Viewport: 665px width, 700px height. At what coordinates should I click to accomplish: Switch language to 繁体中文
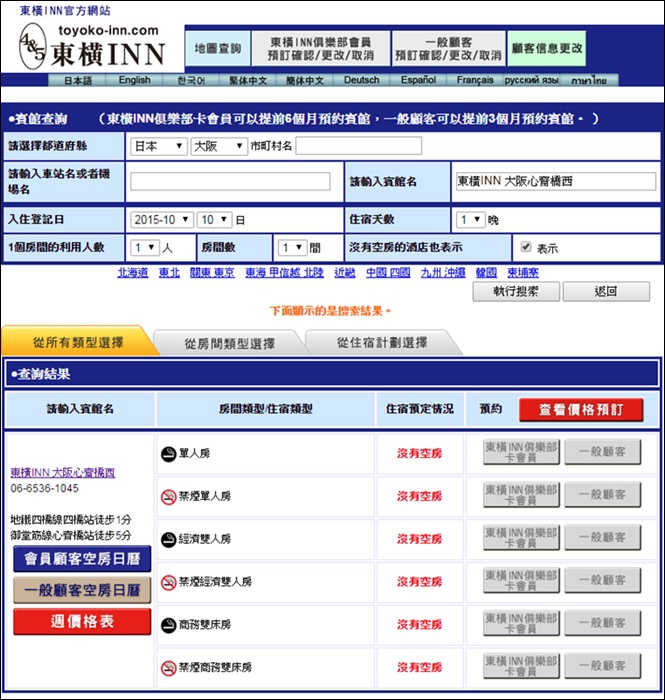coord(248,80)
